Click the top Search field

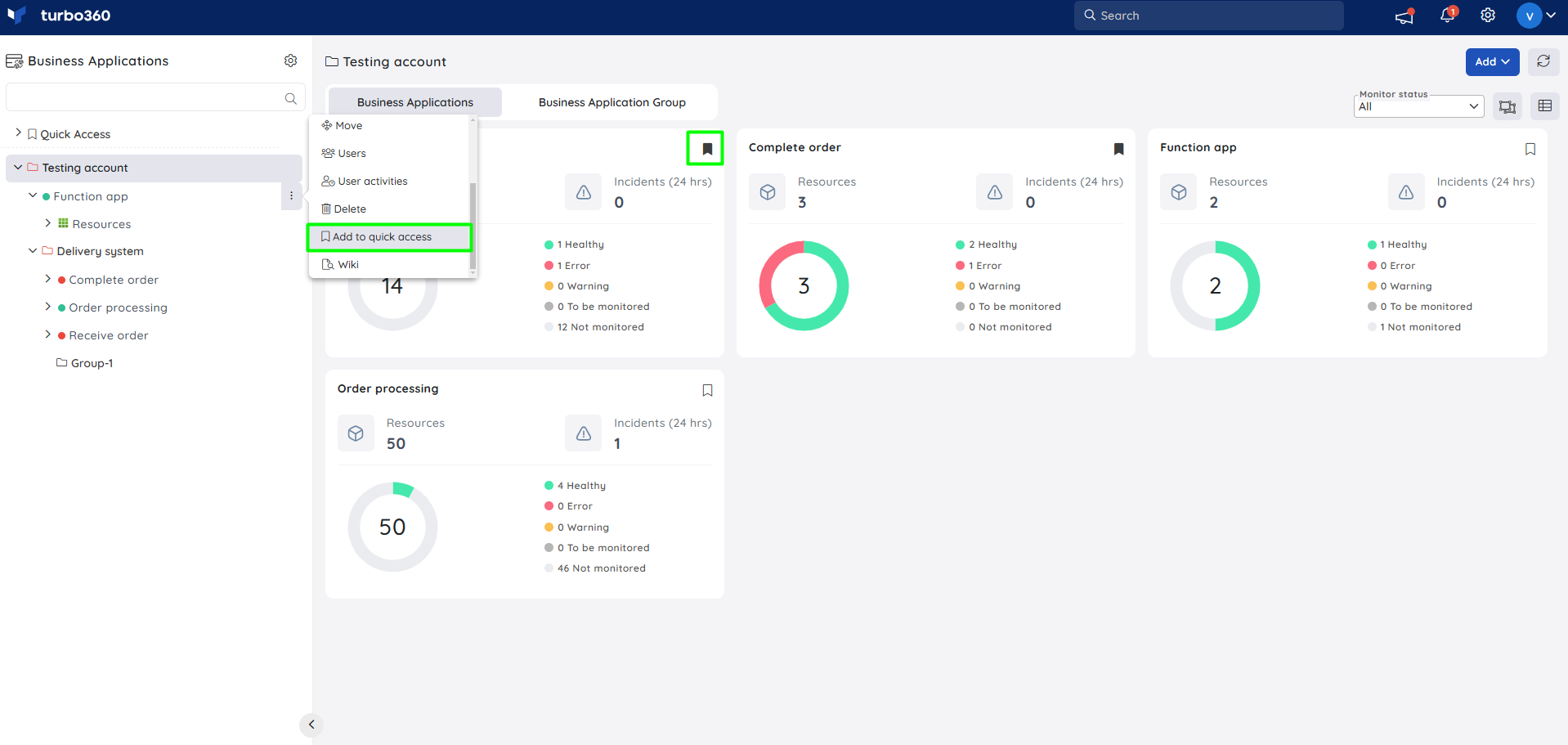(x=1208, y=16)
